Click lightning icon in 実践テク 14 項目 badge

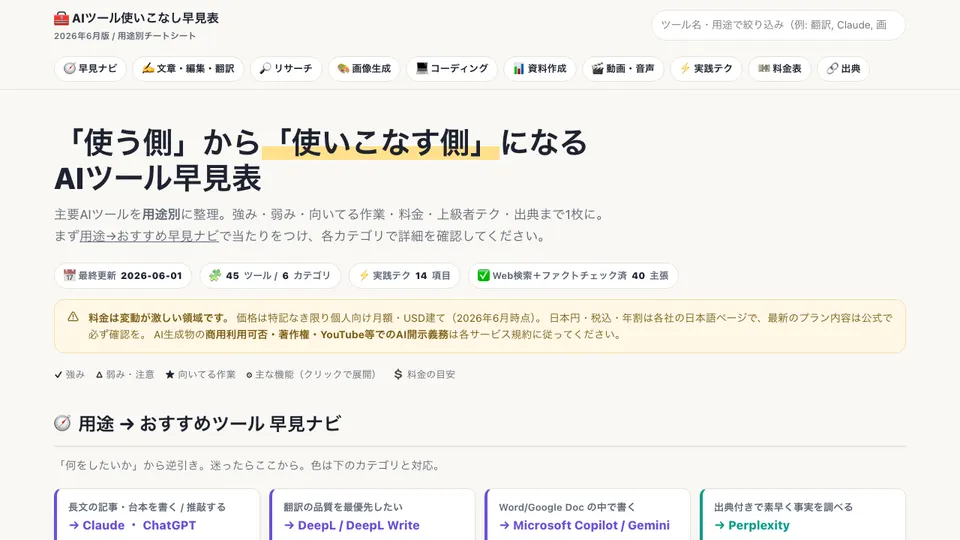tap(364, 276)
